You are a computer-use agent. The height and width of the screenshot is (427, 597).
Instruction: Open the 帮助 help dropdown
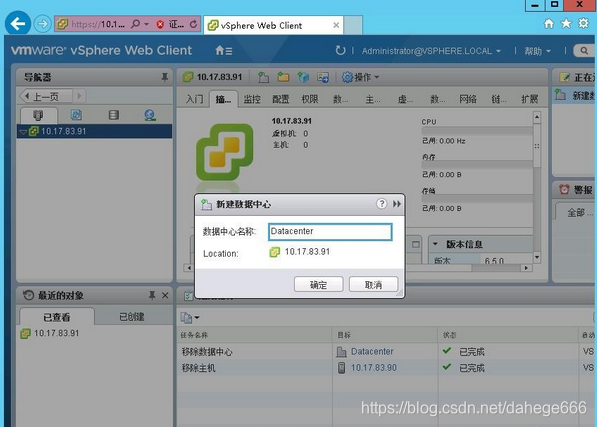coord(538,51)
